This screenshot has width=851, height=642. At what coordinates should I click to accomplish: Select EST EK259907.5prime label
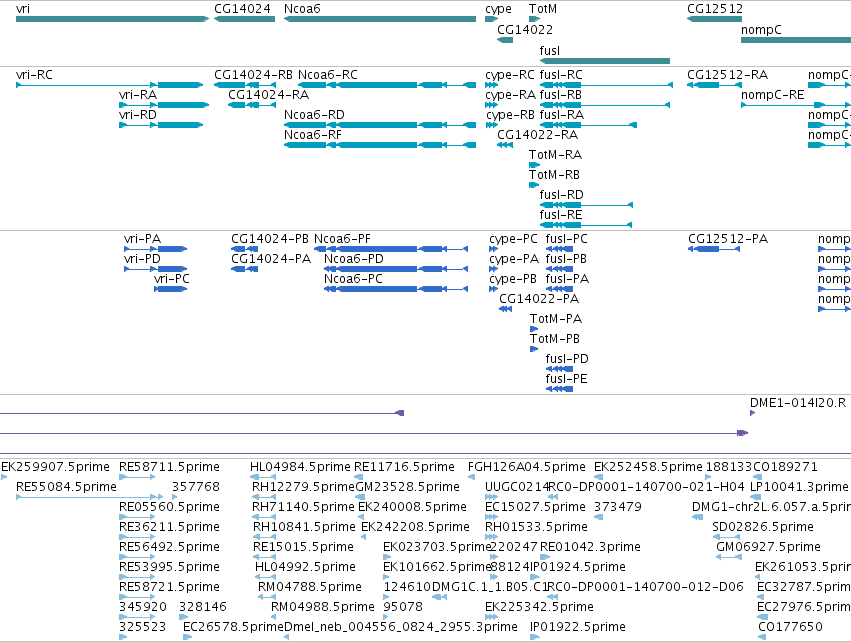coord(55,467)
